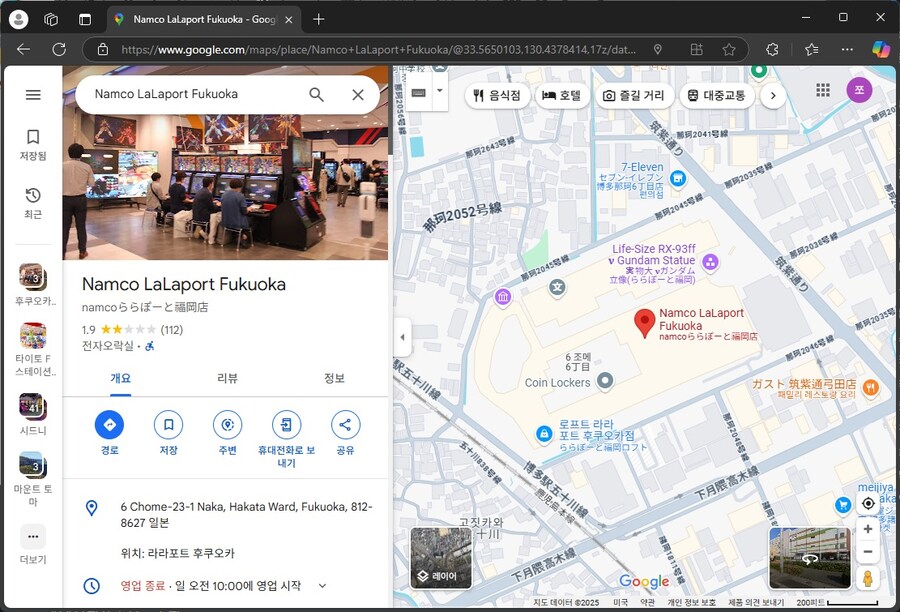The image size is (900, 612).
Task: Open the Google Maps hamburger menu
Action: point(33,95)
